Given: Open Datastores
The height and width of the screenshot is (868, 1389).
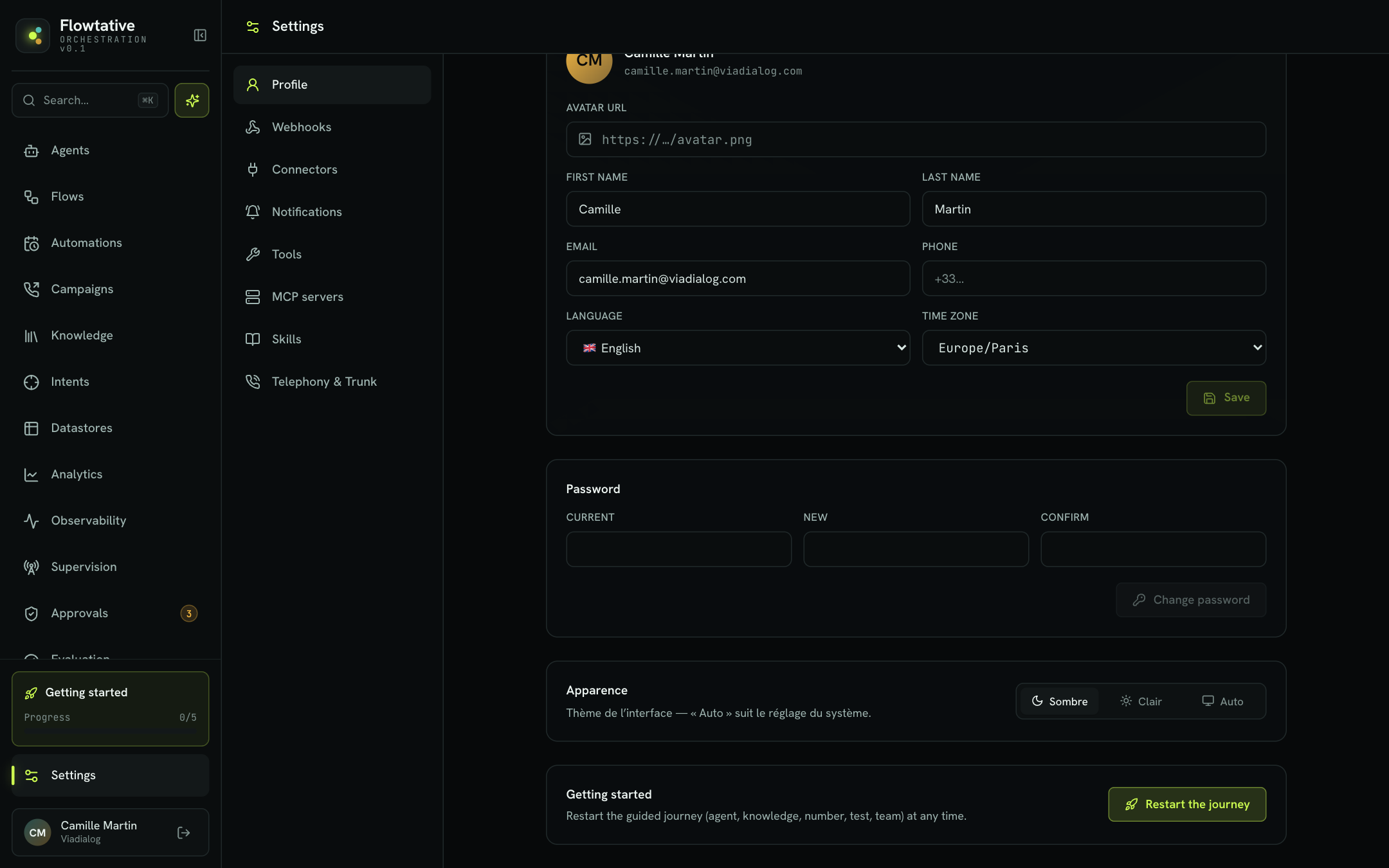Looking at the screenshot, I should coord(110,428).
